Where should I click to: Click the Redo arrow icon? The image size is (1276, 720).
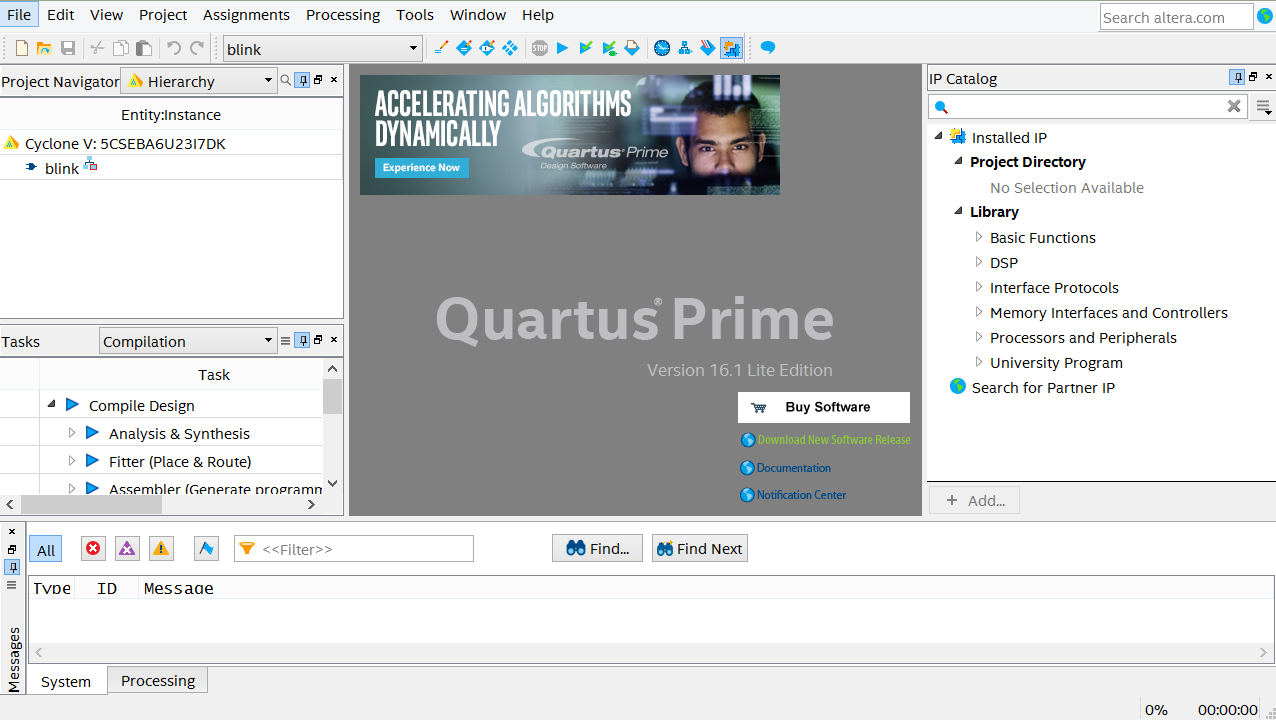pos(197,48)
